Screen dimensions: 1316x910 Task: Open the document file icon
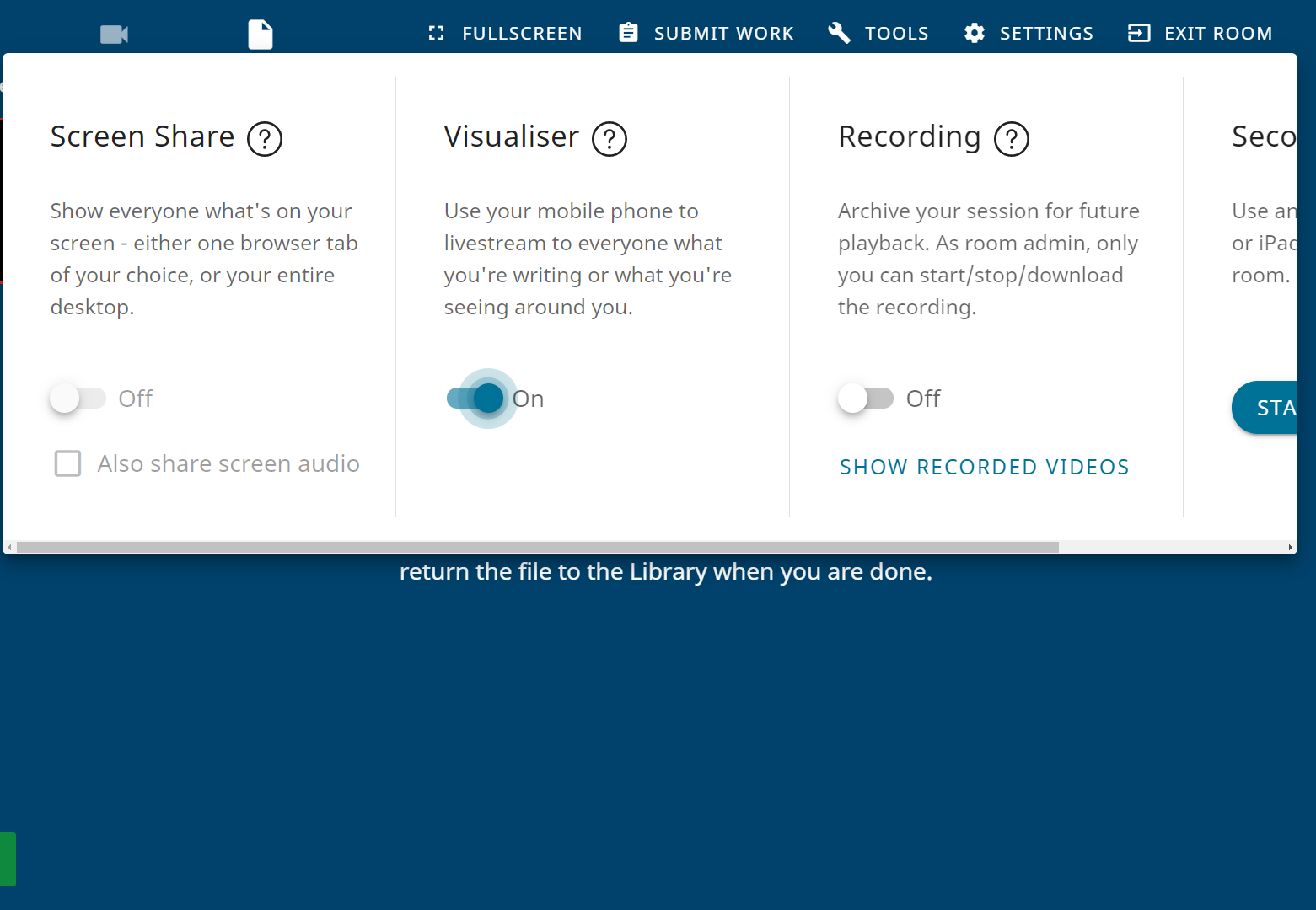(x=261, y=35)
